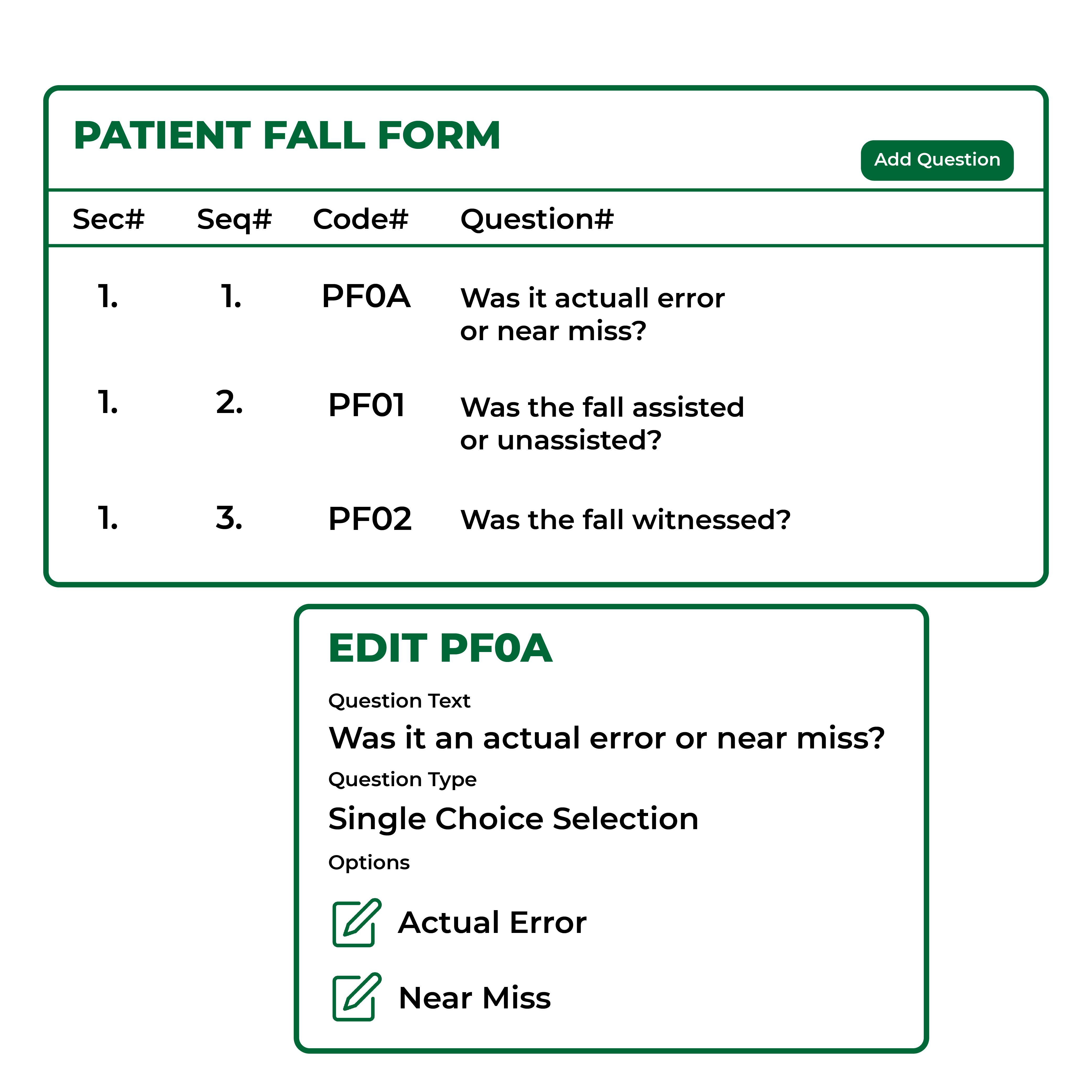This screenshot has height=1092, width=1092.
Task: Open question 'Was the fall assisted or unassisted?'
Action: pyautogui.click(x=602, y=423)
